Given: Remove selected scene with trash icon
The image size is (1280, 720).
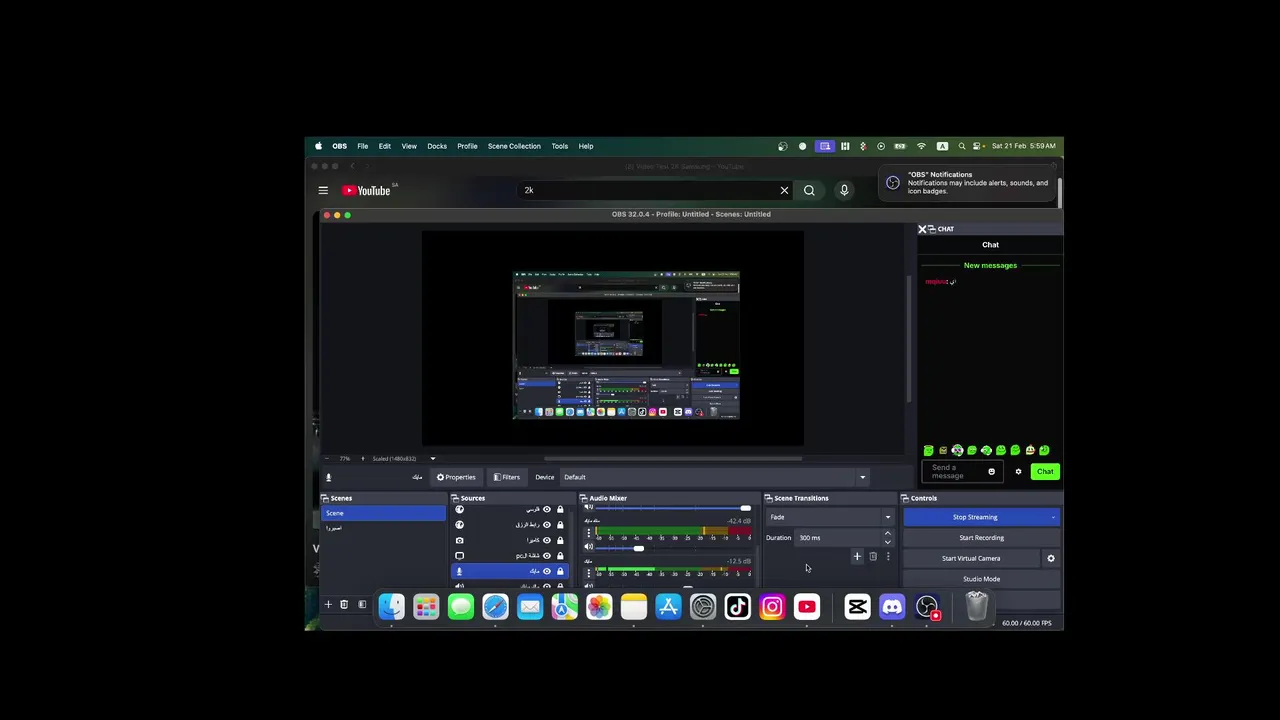Looking at the screenshot, I should click(x=344, y=604).
